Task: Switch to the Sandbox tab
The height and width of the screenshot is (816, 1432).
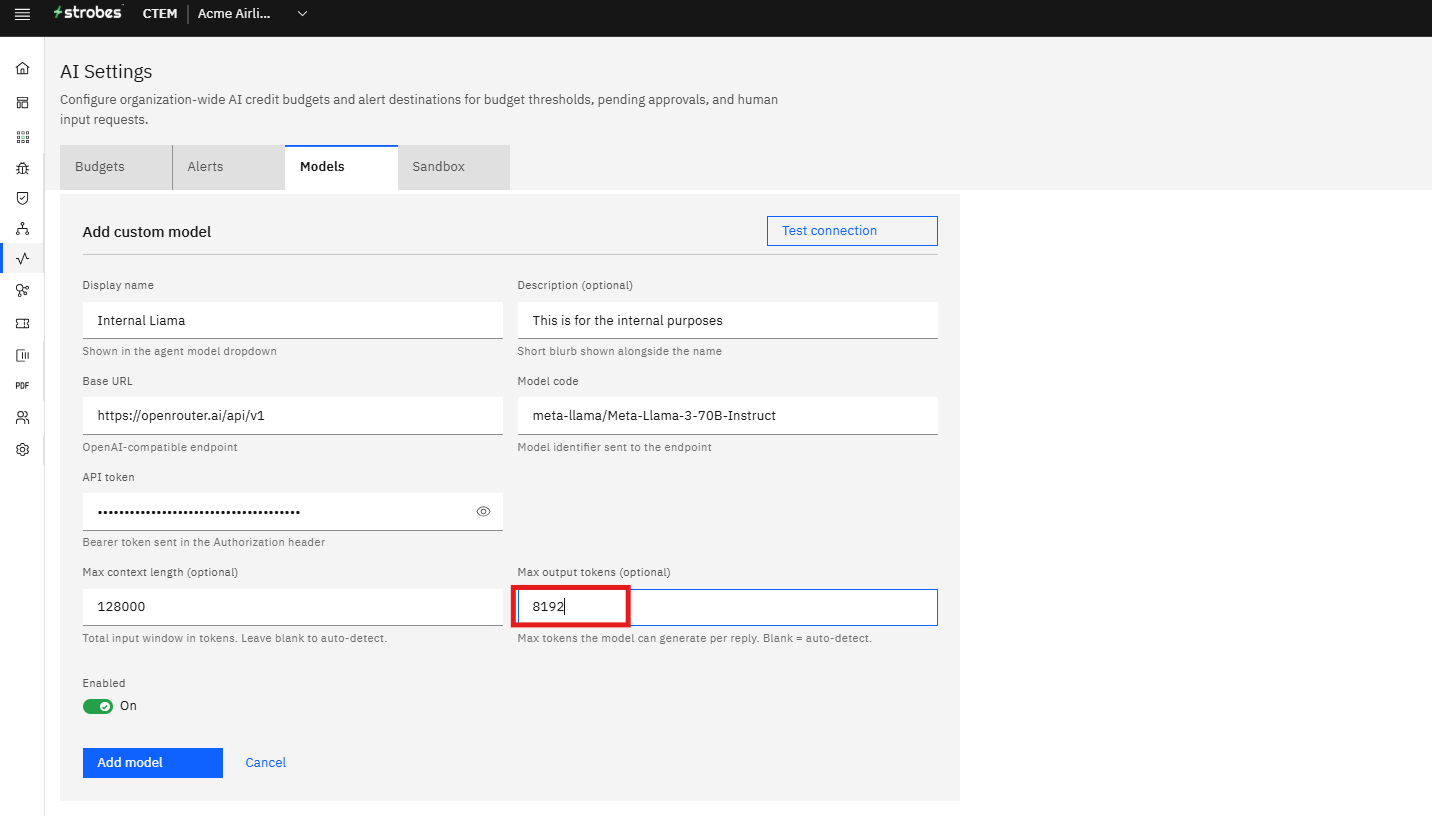Action: point(454,167)
